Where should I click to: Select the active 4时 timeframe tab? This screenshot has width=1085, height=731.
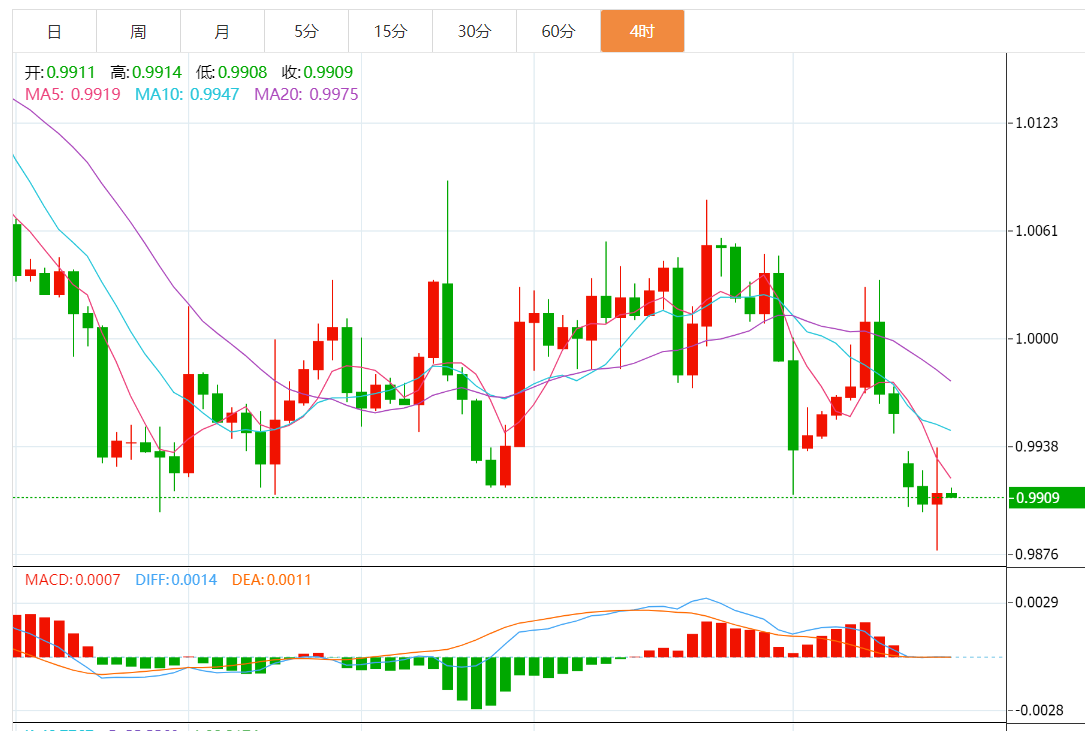(642, 31)
